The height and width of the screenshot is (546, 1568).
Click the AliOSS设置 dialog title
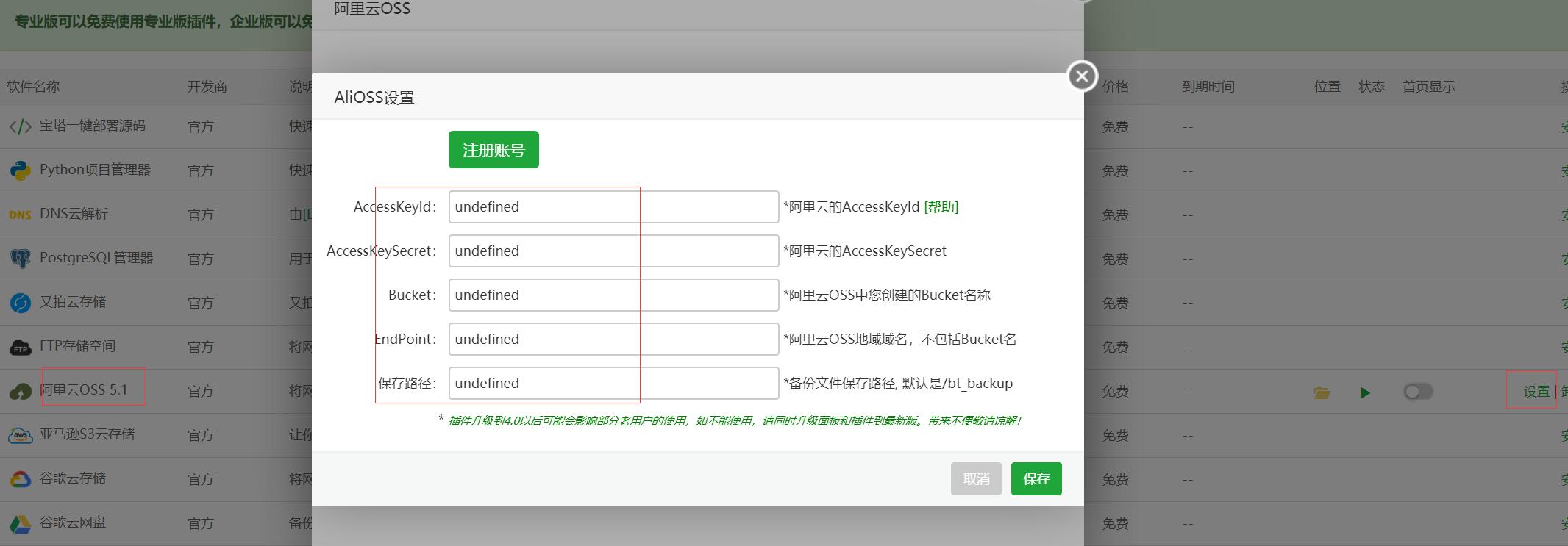[x=374, y=98]
